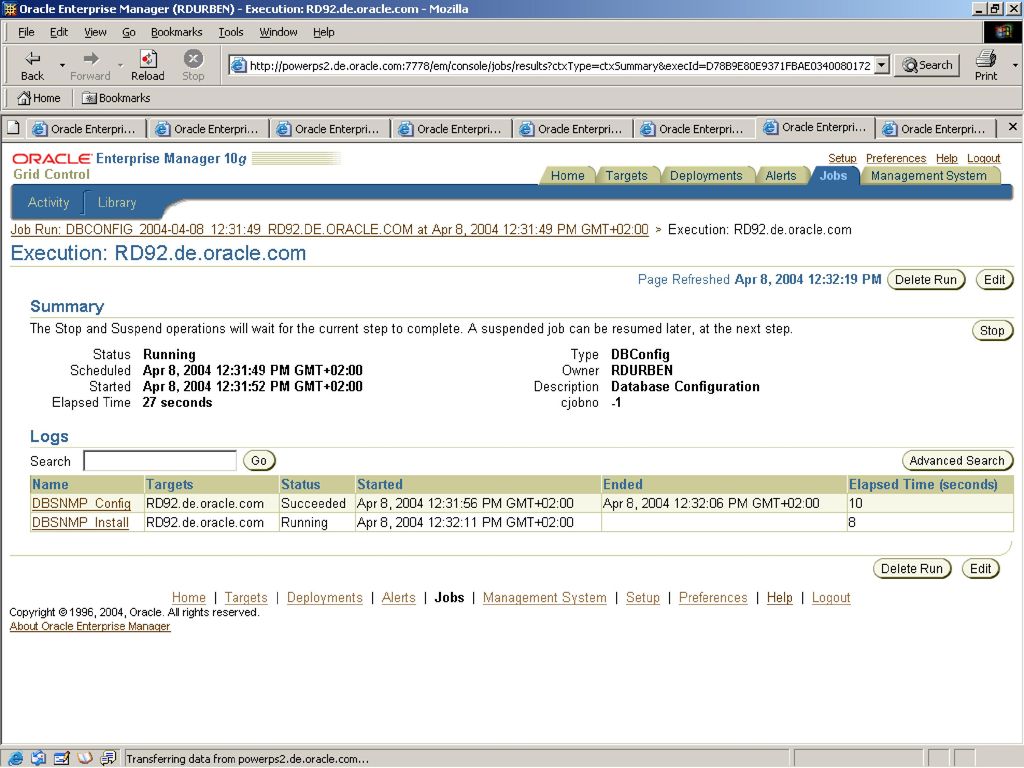Open the Window menu

click(278, 32)
